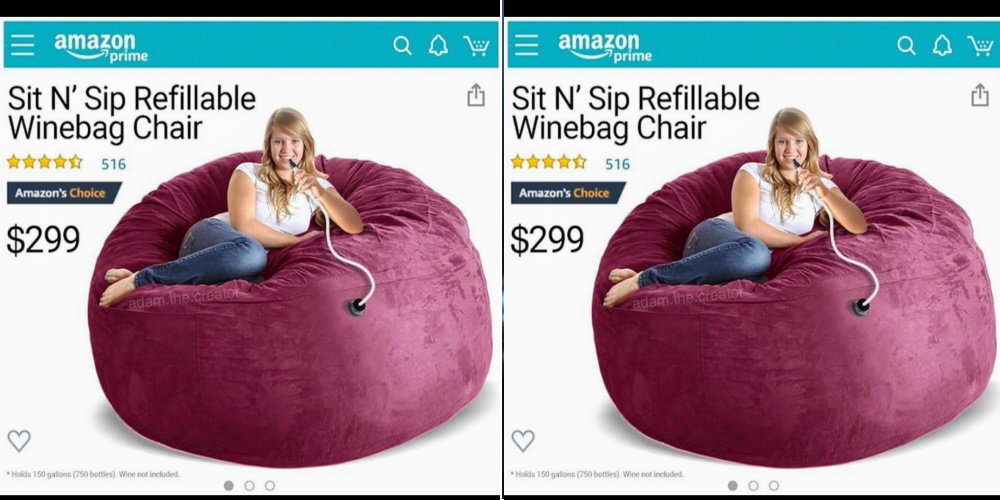Open notifications bell in left panel
The height and width of the screenshot is (500, 1000).
pyautogui.click(x=438, y=45)
